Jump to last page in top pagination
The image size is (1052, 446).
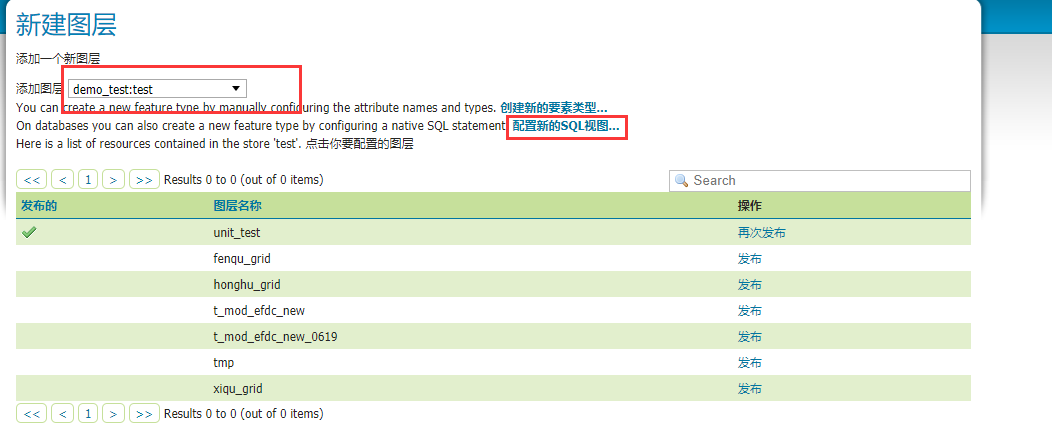[144, 180]
